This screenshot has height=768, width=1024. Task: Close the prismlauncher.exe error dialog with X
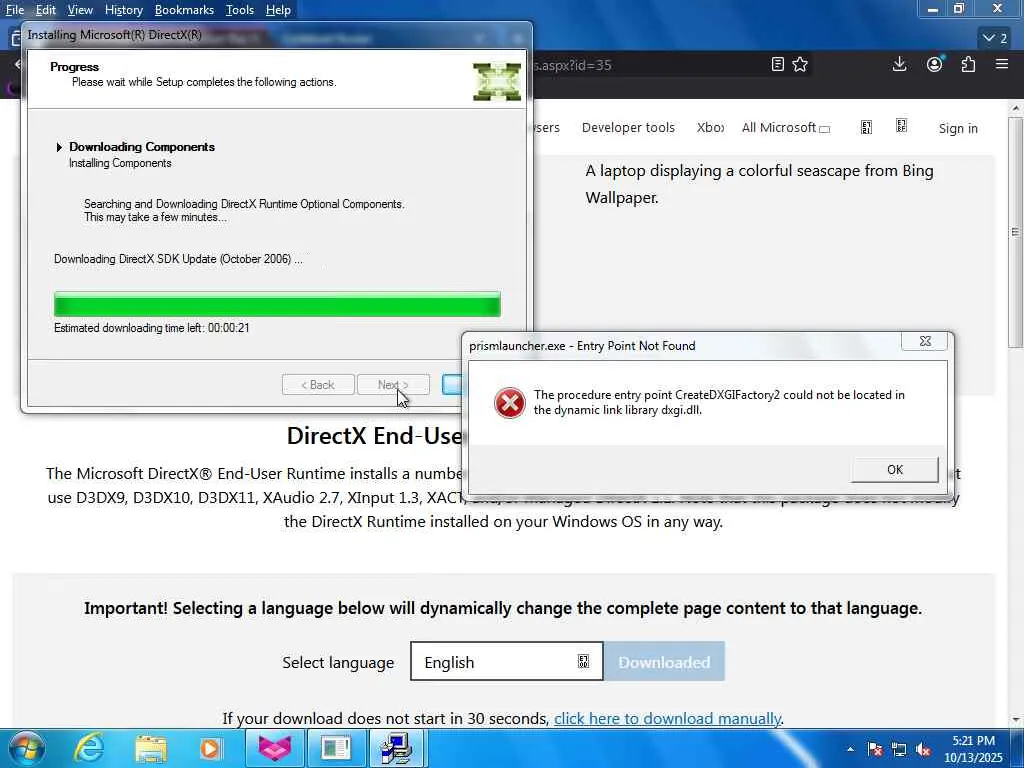pyautogui.click(x=925, y=341)
